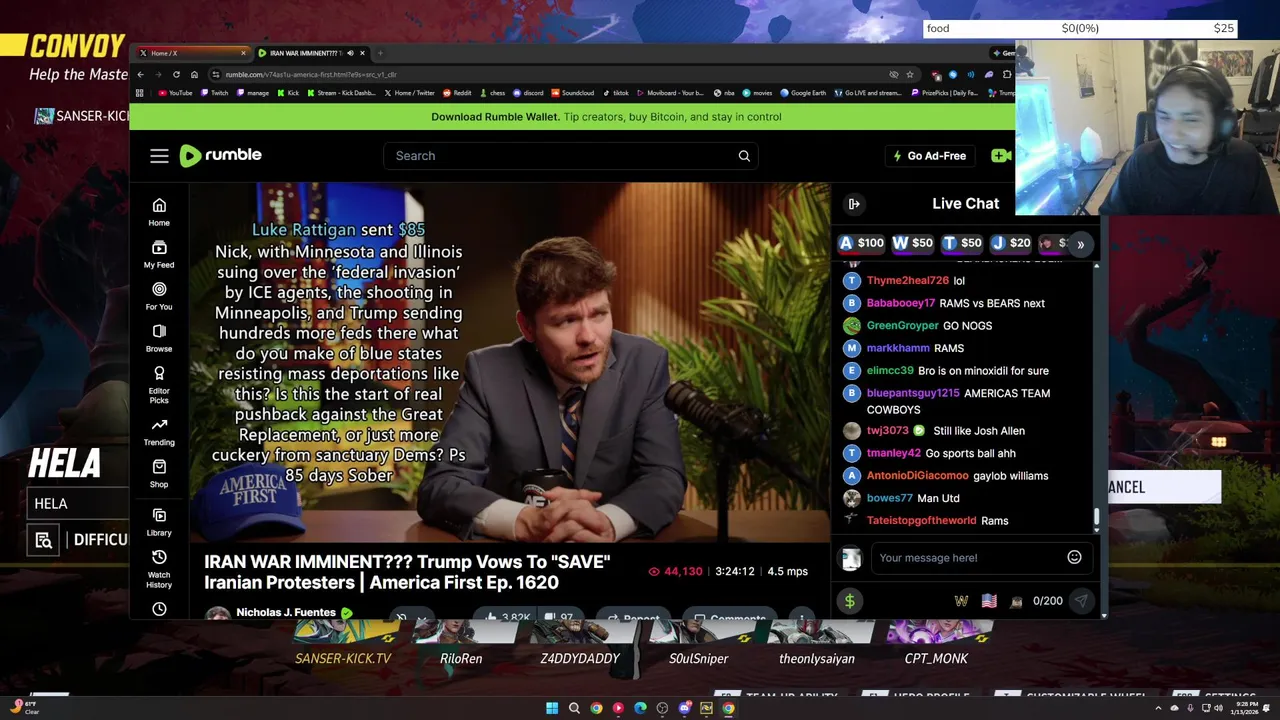Open a new browser tab
Screen dimensions: 1280x720
[380, 53]
